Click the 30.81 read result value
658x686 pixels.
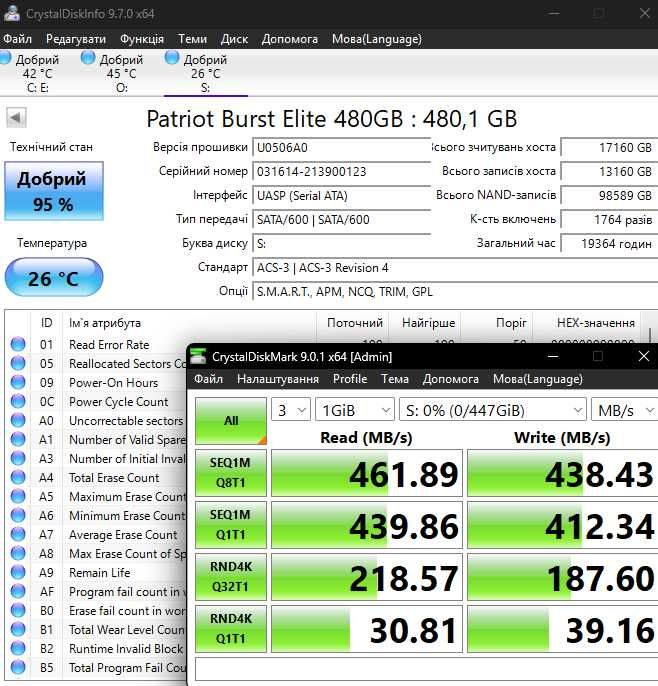tap(367, 629)
